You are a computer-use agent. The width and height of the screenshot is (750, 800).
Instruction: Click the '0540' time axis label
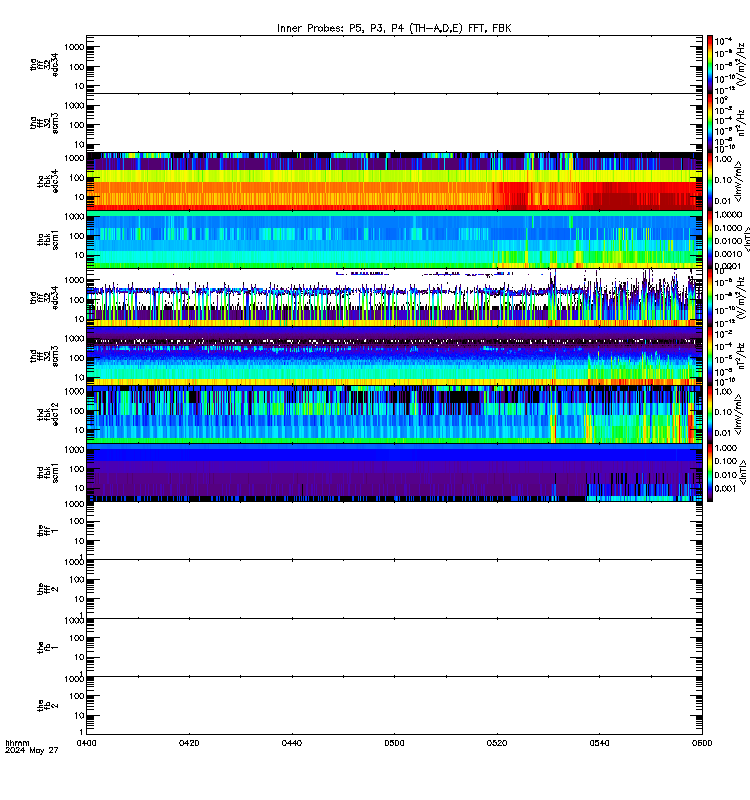(599, 743)
